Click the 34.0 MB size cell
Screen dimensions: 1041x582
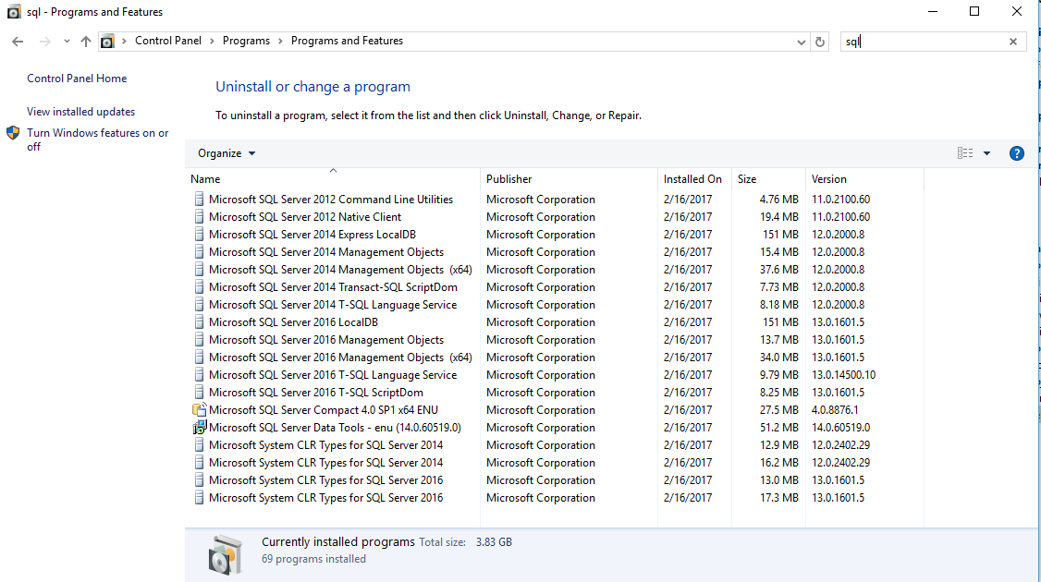point(779,357)
